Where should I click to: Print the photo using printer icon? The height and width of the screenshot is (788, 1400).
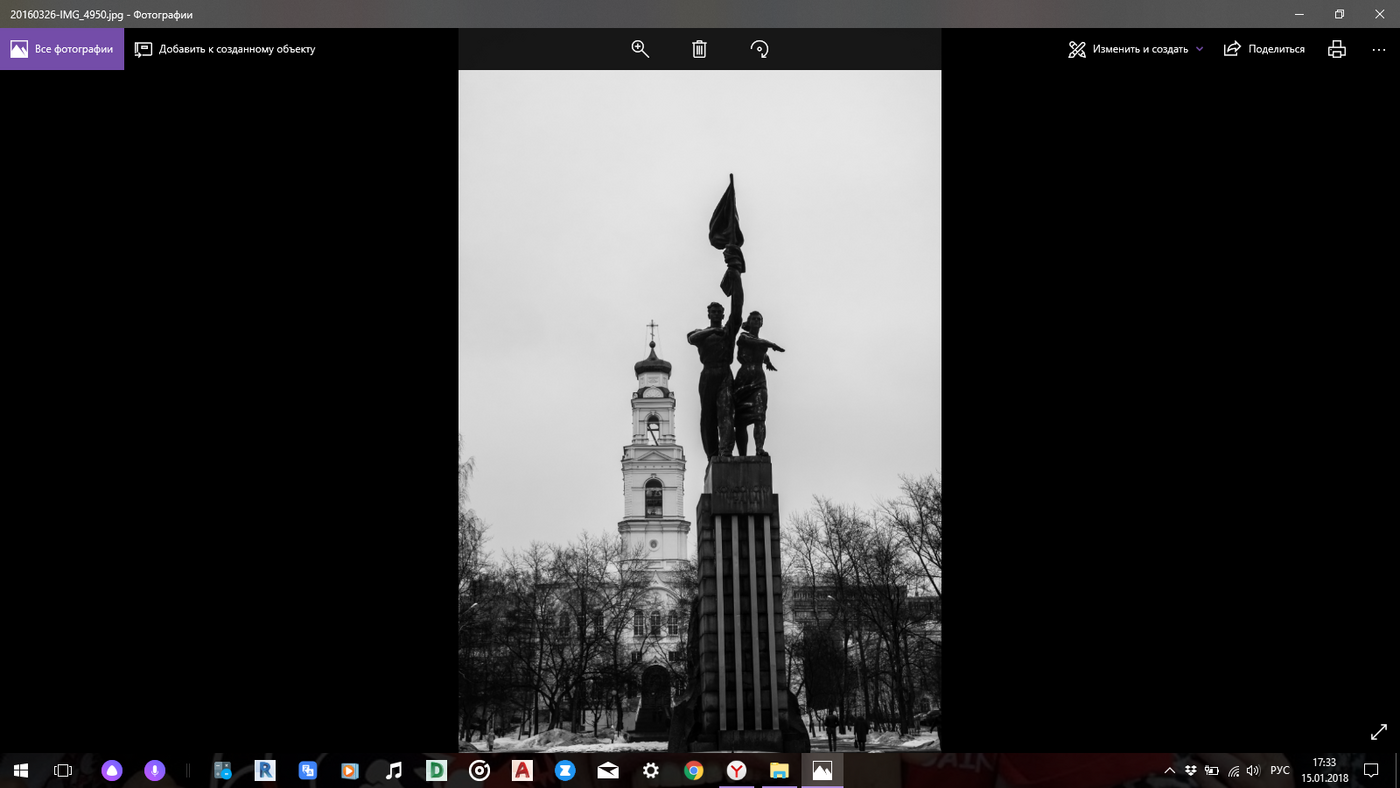point(1336,49)
